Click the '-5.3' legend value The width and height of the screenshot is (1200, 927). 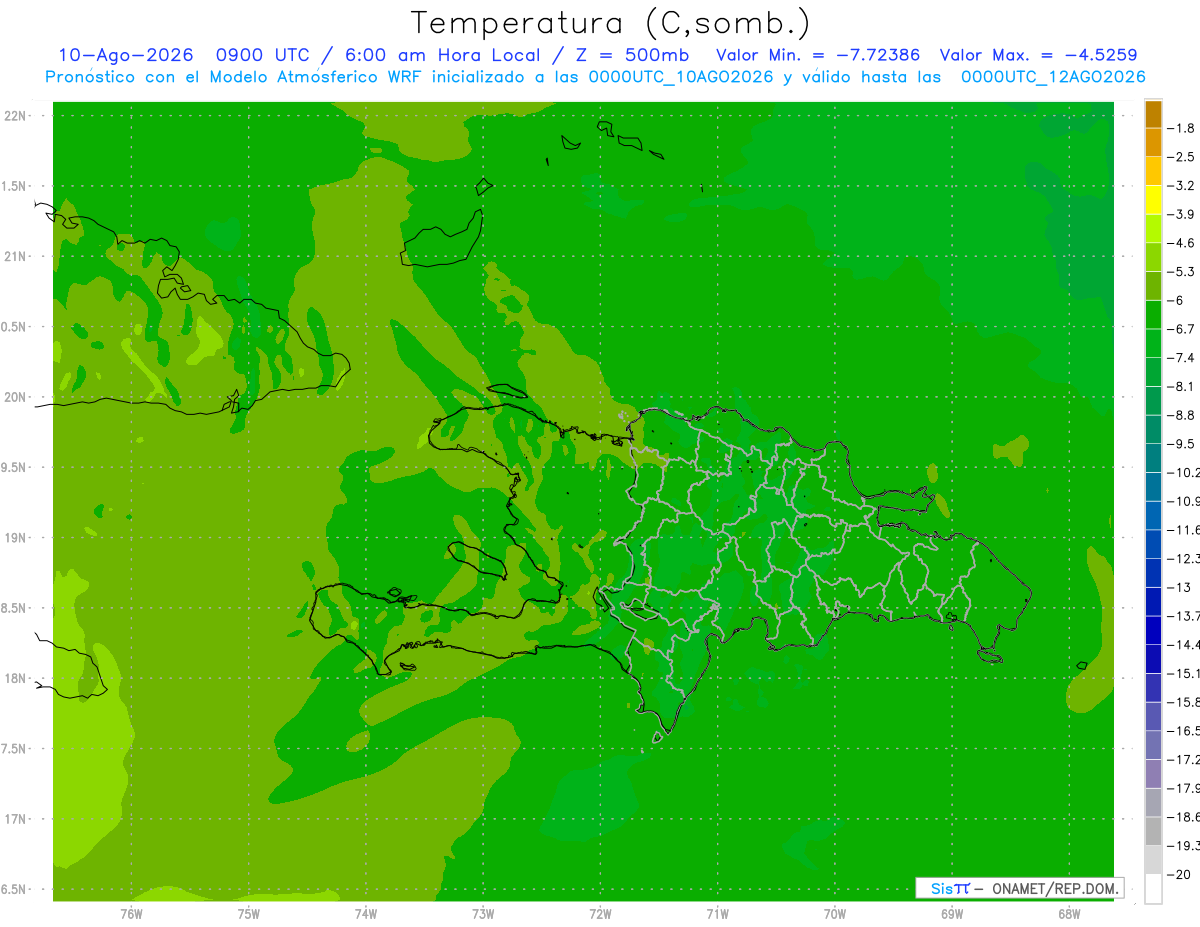pyautogui.click(x=1181, y=272)
